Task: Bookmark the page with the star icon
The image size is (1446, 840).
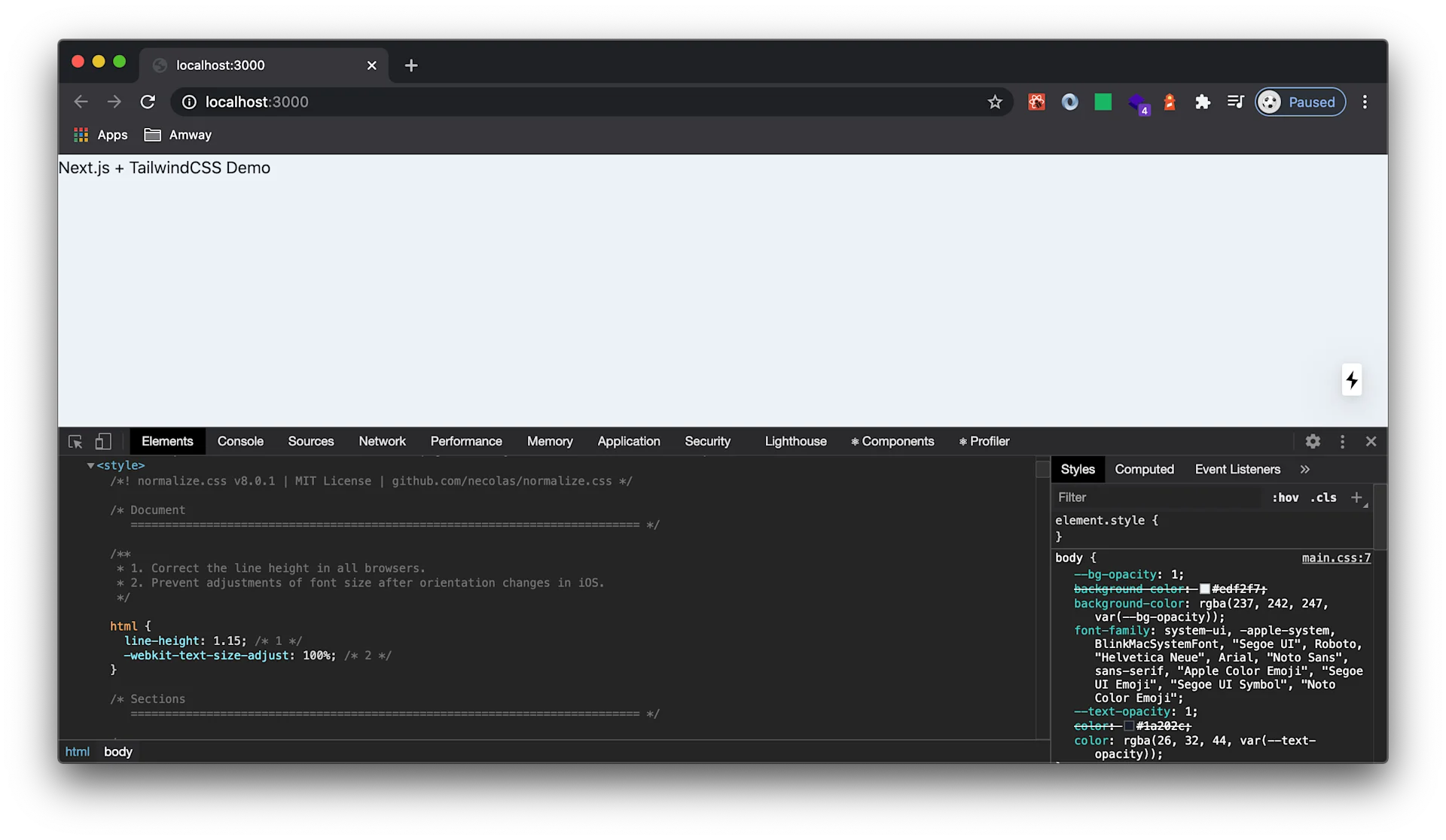Action: tap(995, 102)
